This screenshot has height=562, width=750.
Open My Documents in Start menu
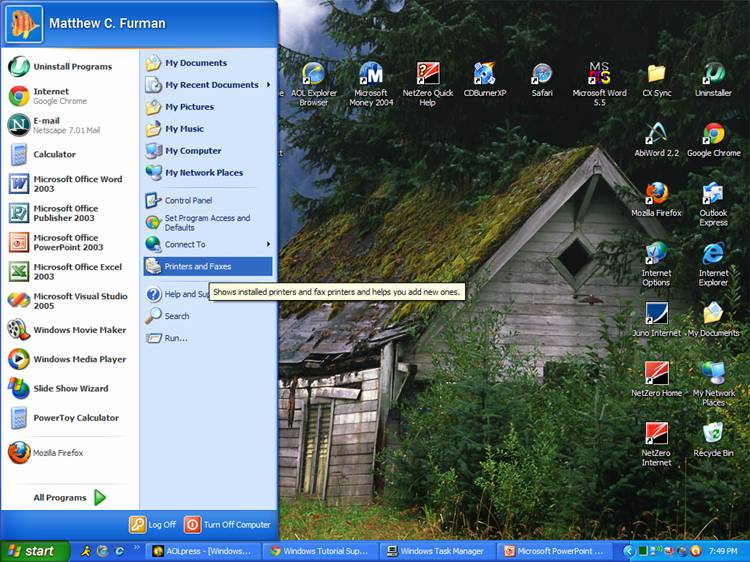[208, 63]
